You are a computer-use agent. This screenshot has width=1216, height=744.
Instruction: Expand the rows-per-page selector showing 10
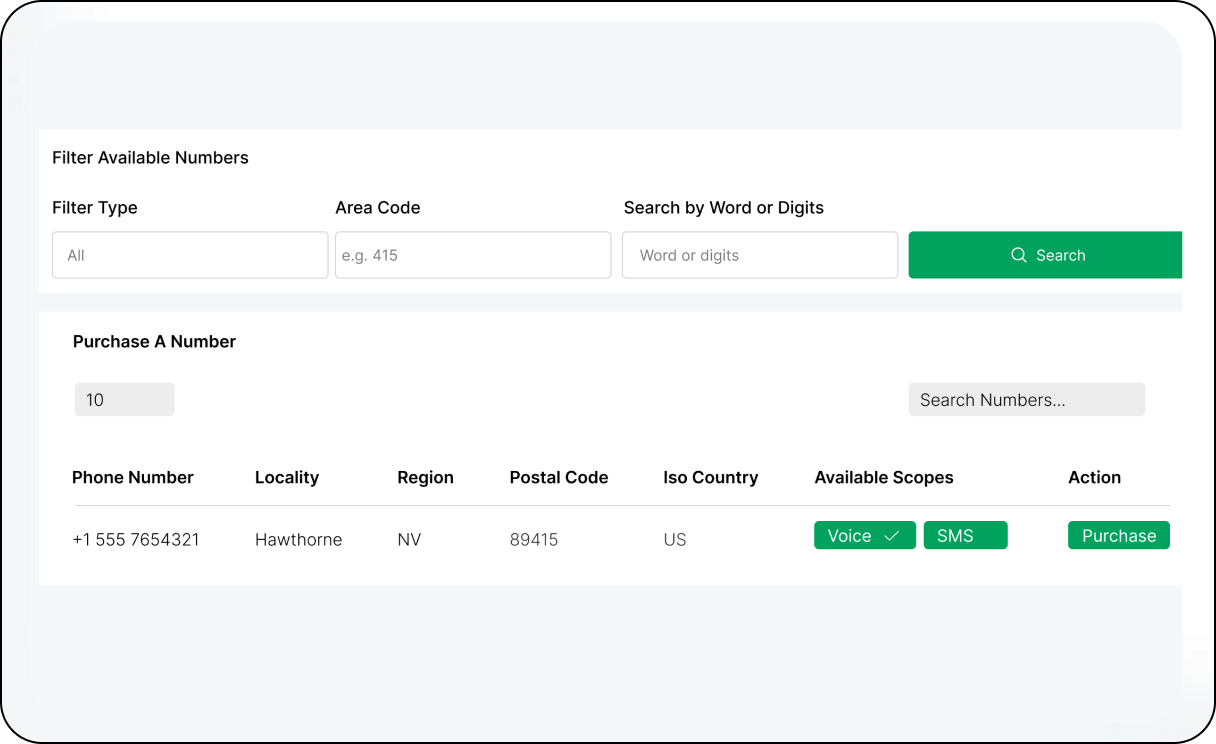(124, 400)
